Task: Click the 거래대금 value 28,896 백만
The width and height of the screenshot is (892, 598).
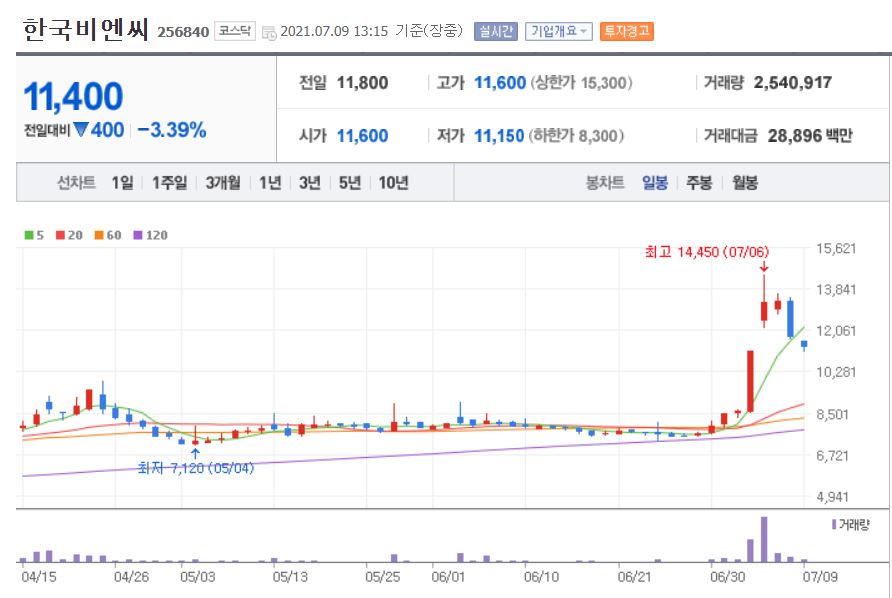Action: (810, 136)
